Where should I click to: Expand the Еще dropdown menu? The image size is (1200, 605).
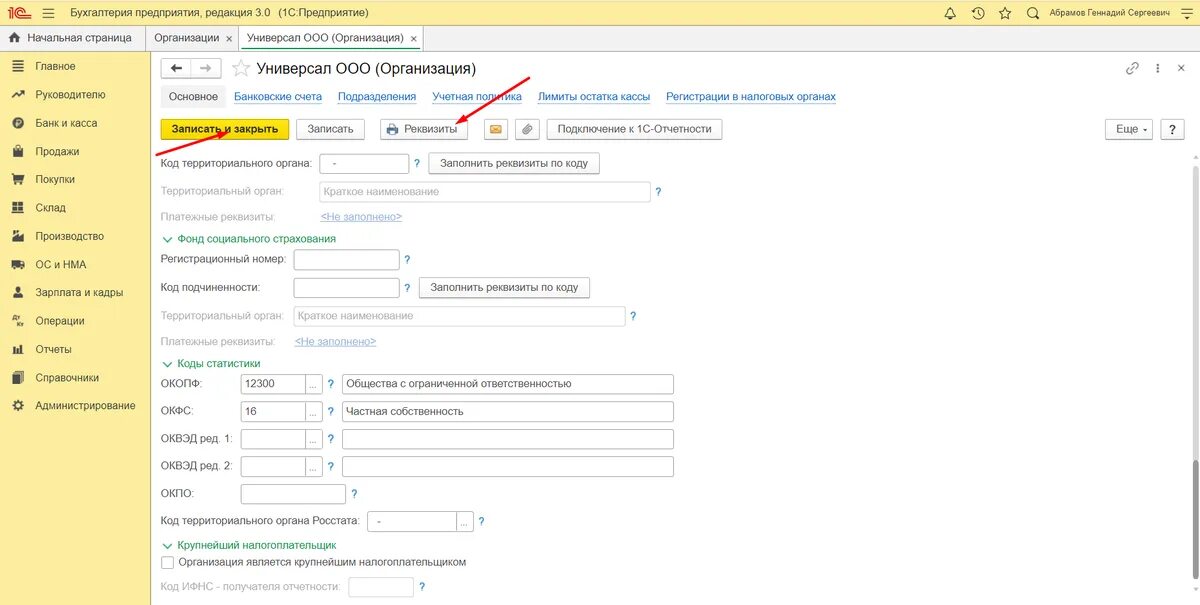tap(1128, 129)
